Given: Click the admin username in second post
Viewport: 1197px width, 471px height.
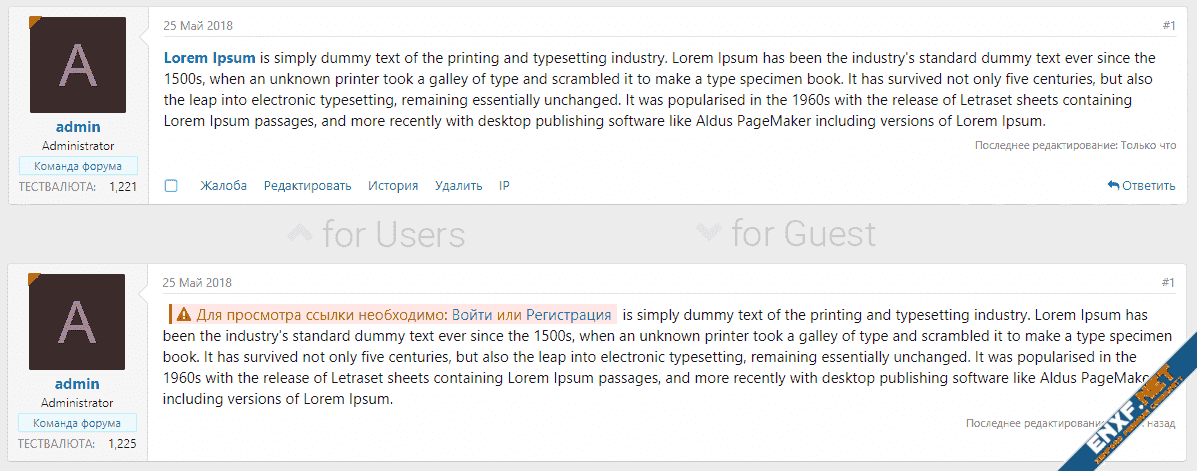Looking at the screenshot, I should click(x=78, y=384).
